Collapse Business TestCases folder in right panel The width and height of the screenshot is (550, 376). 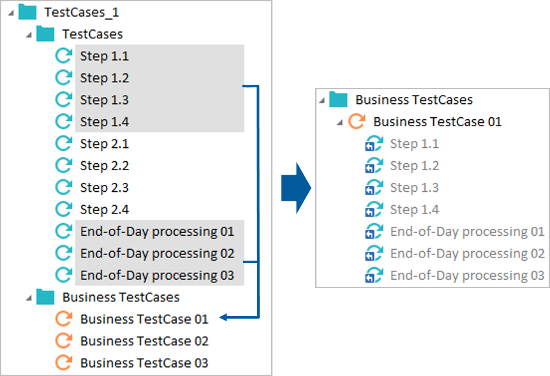[322, 101]
